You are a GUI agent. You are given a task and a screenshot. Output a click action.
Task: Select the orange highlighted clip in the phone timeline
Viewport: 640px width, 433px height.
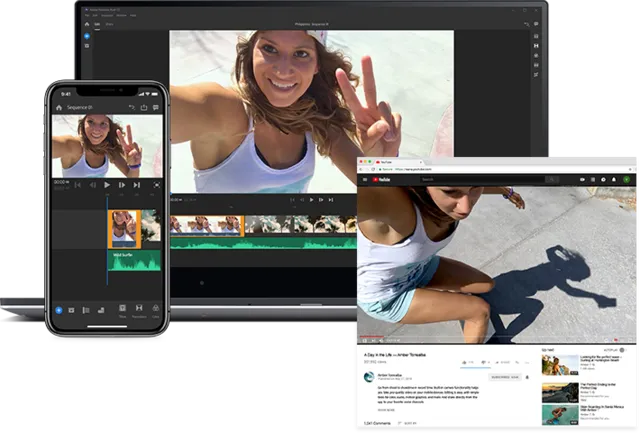pos(123,228)
